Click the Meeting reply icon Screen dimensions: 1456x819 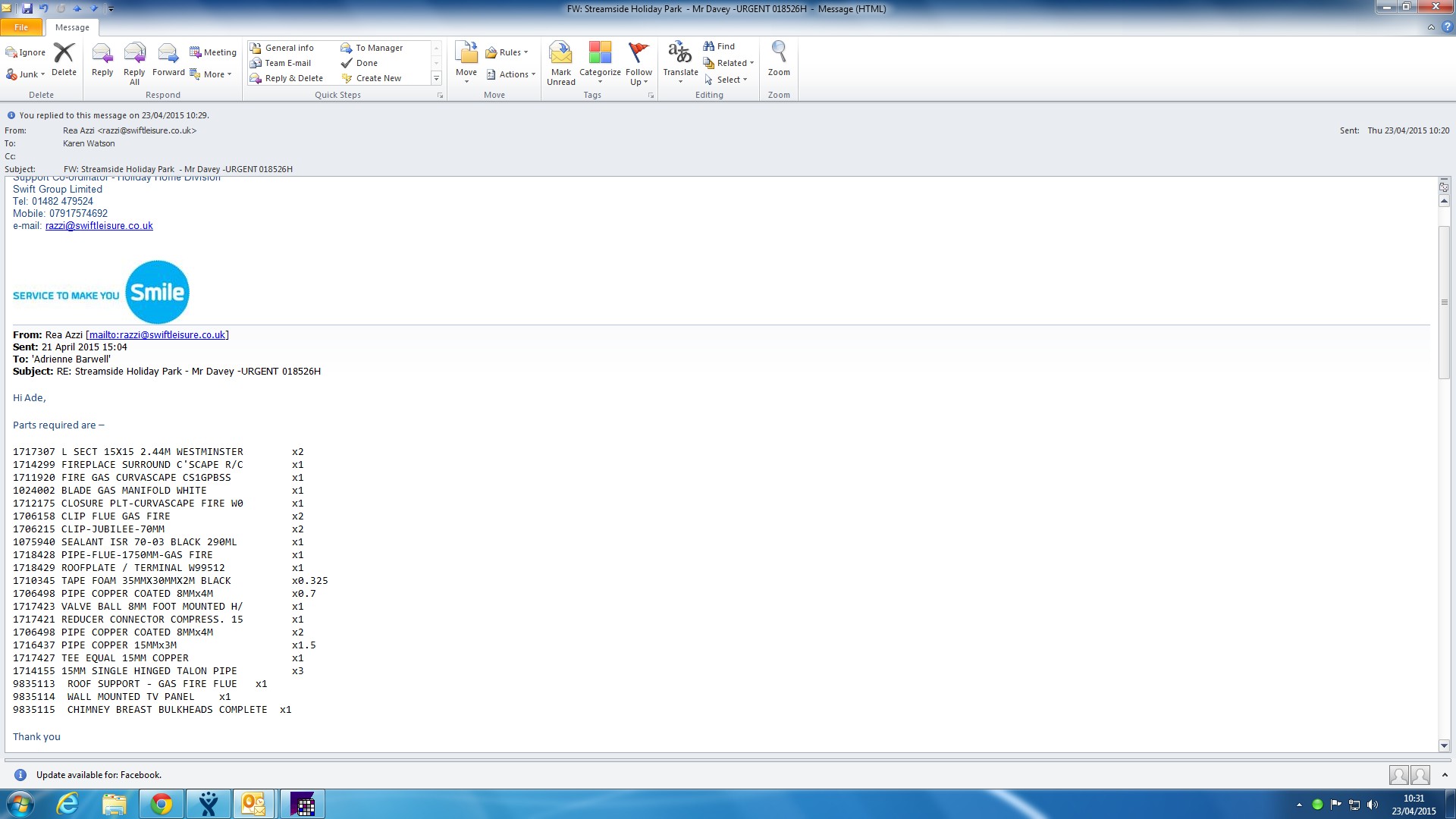pos(212,52)
